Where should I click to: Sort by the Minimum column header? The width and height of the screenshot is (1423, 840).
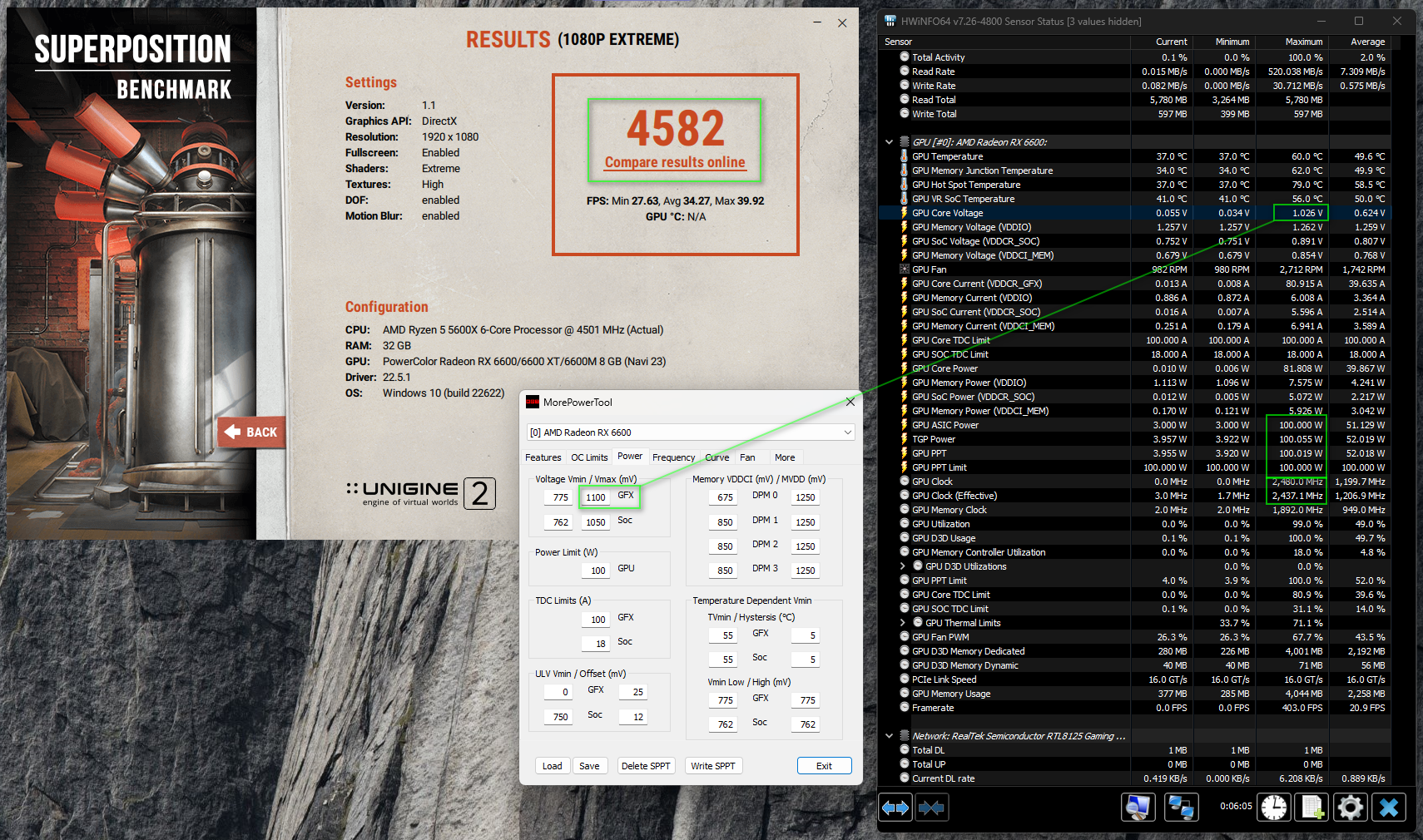(1232, 42)
